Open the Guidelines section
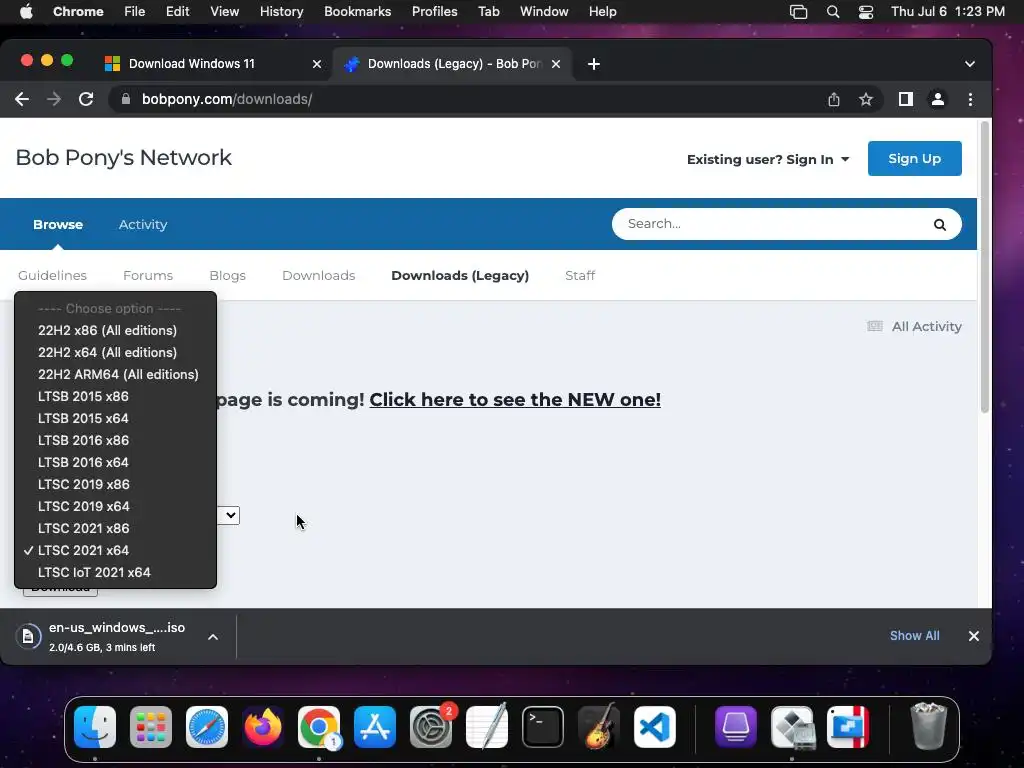Viewport: 1024px width, 768px height. coord(52,276)
